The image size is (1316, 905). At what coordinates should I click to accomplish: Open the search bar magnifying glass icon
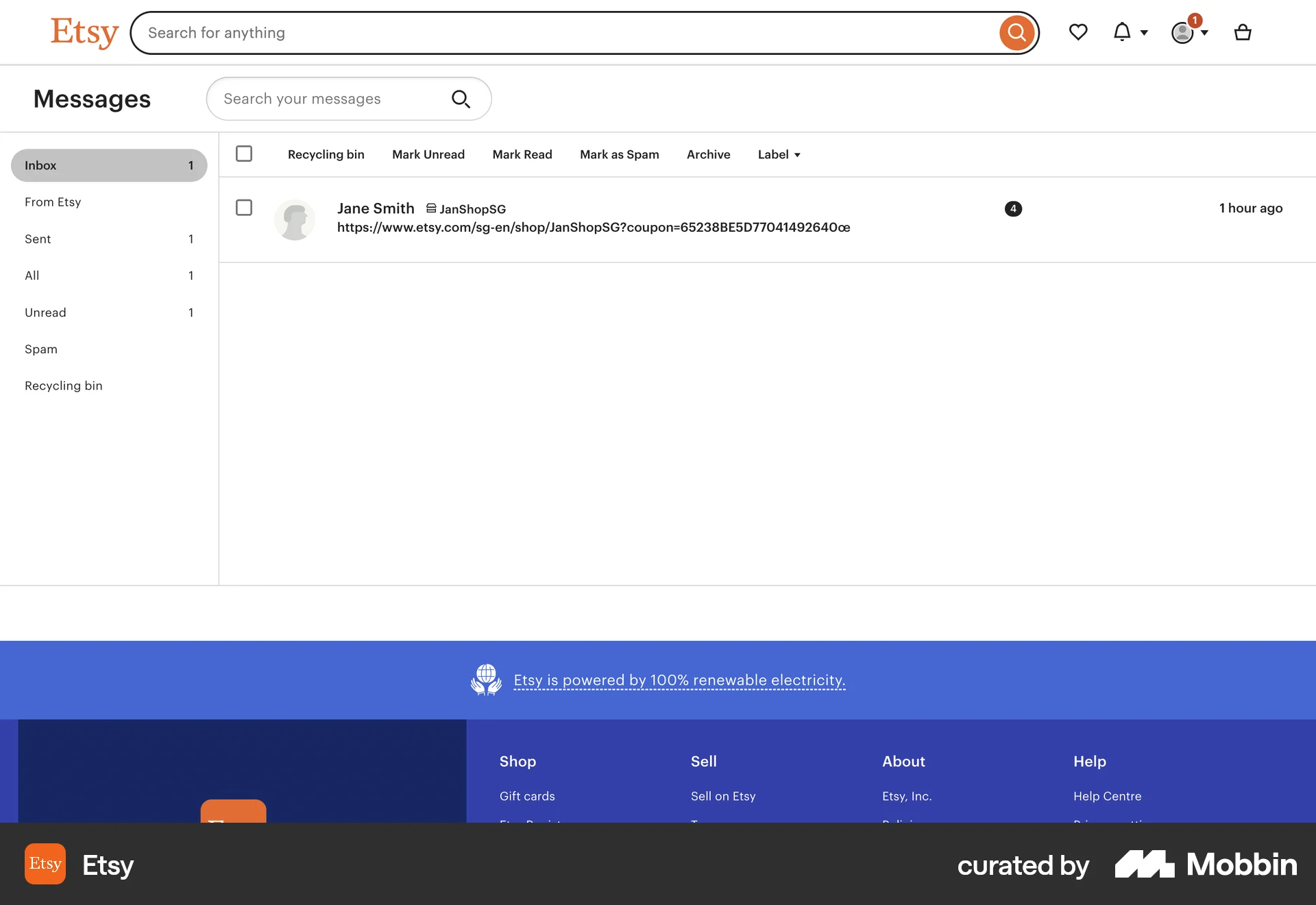click(1016, 32)
